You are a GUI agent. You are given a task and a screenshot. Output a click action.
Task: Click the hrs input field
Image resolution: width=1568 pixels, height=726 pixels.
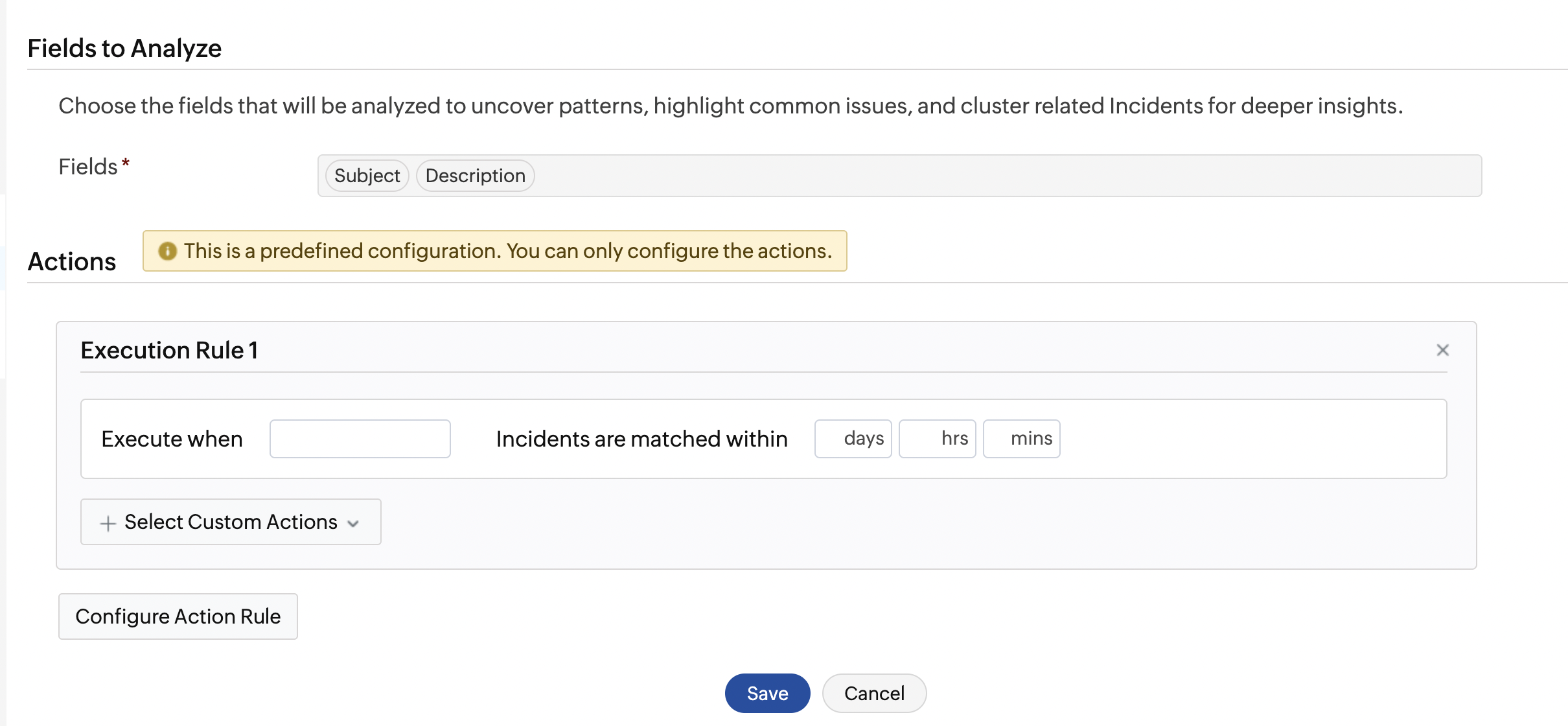pyautogui.click(x=937, y=439)
